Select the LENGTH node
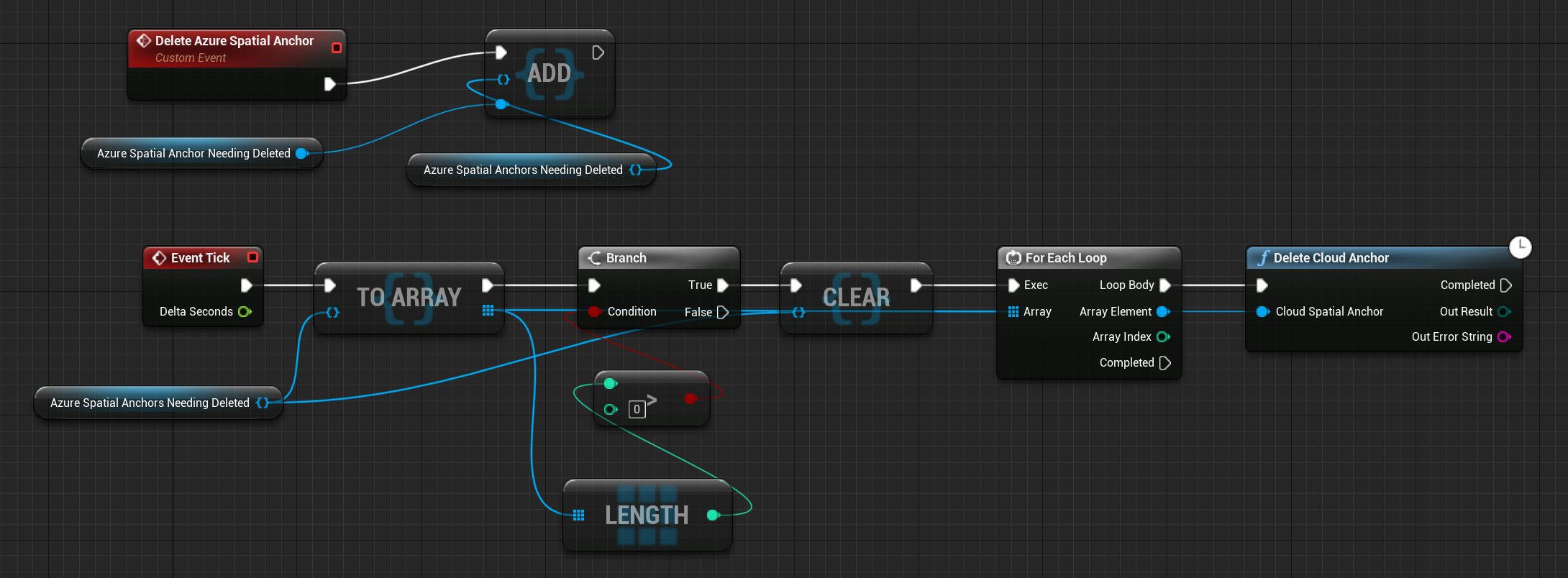Screen dimensions: 1568x578 point(647,515)
